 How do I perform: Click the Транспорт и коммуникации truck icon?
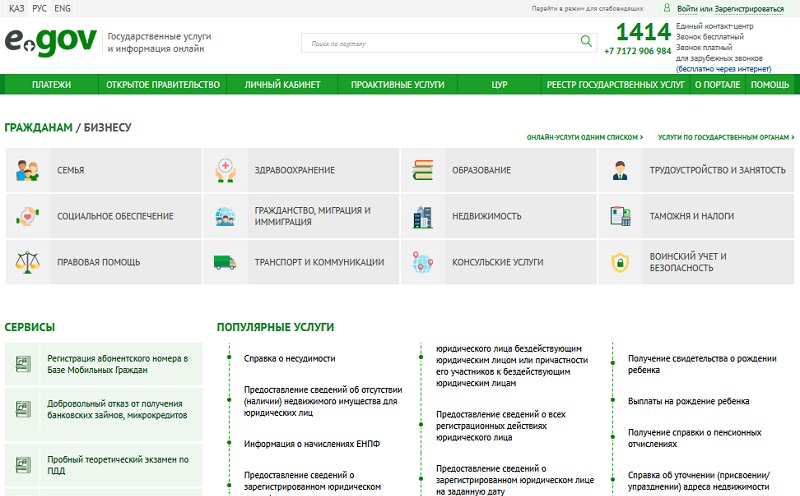(x=225, y=262)
